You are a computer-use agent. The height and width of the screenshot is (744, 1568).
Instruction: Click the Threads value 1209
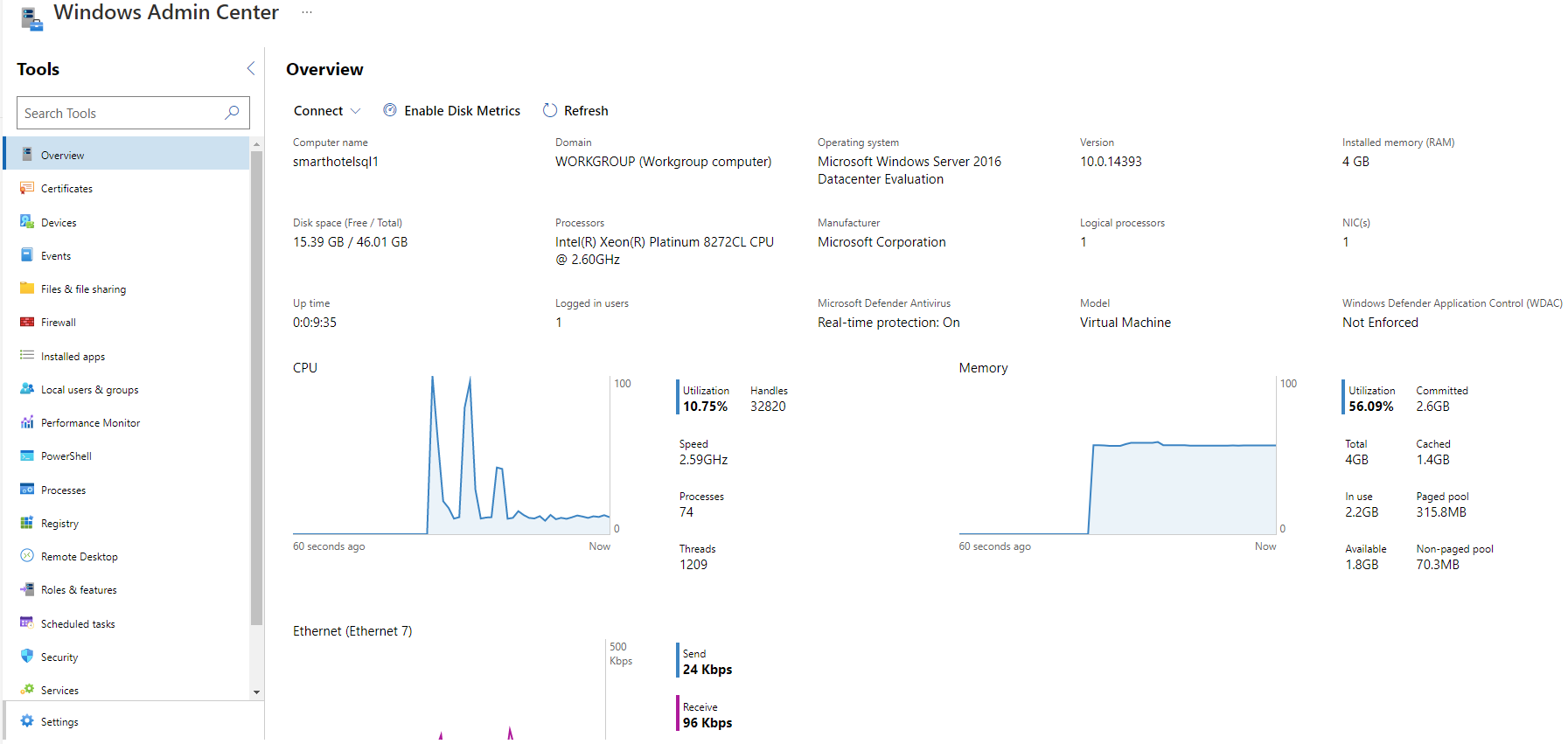click(x=693, y=565)
